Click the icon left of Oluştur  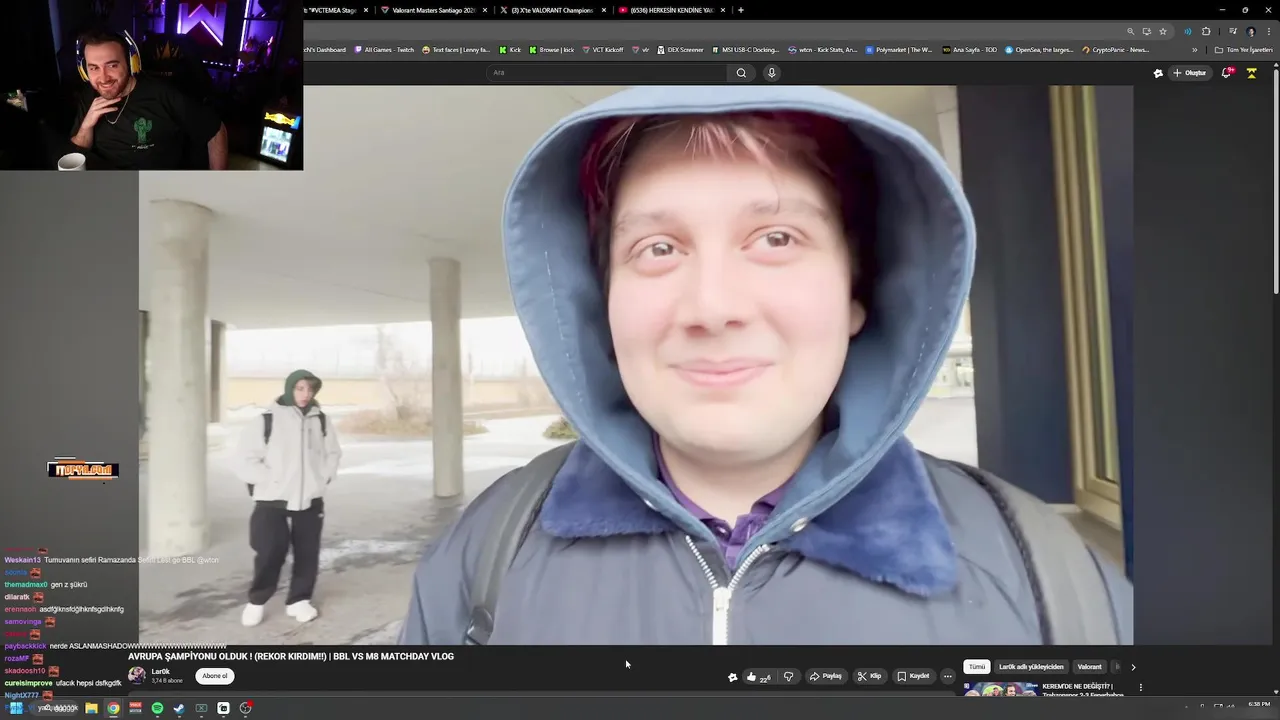pos(1158,73)
